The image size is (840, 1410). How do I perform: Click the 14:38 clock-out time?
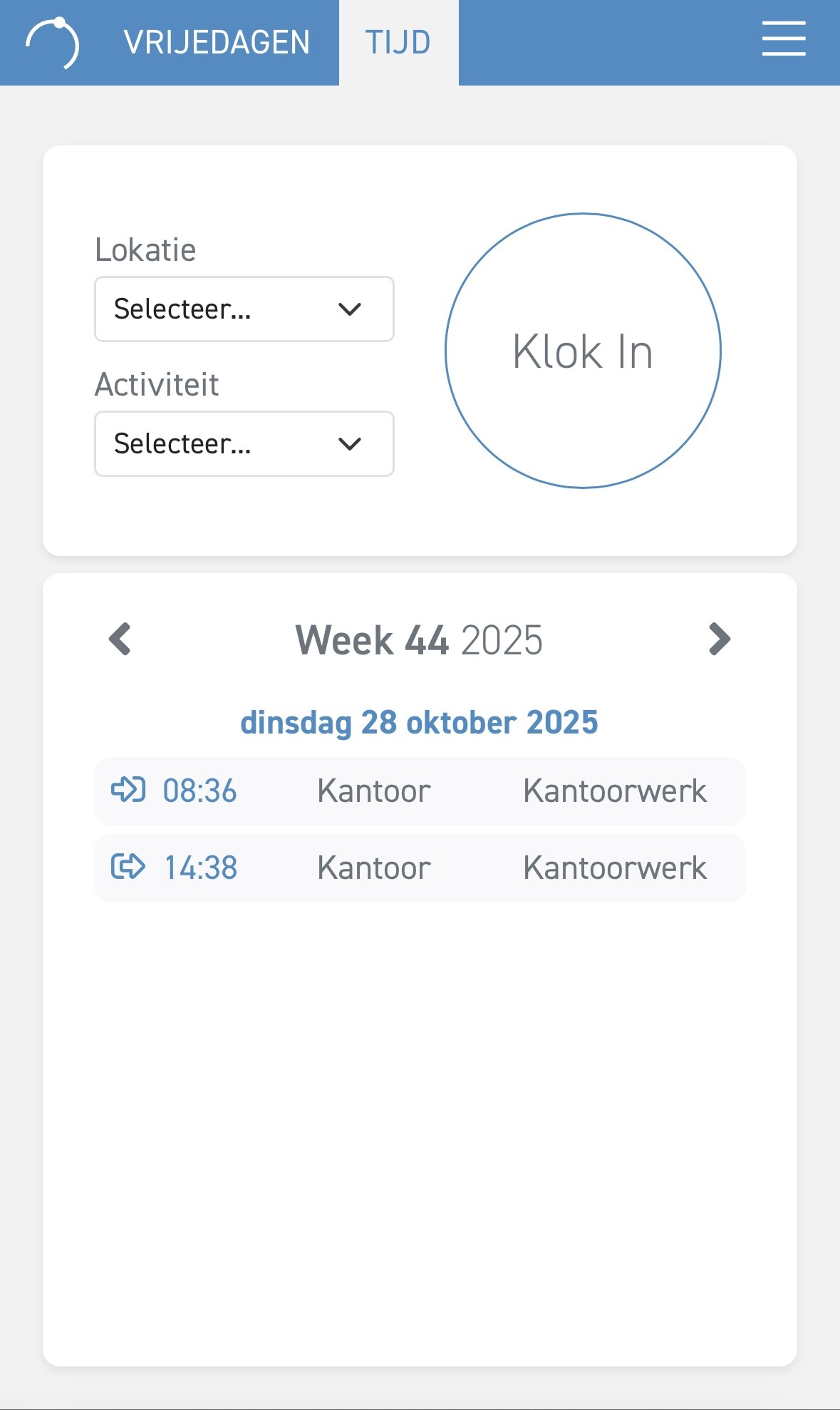[x=201, y=868]
